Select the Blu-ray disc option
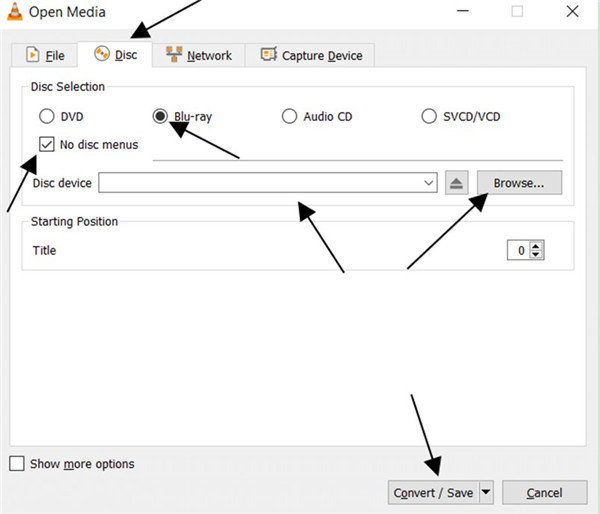Image resolution: width=600 pixels, height=514 pixels. 160,117
